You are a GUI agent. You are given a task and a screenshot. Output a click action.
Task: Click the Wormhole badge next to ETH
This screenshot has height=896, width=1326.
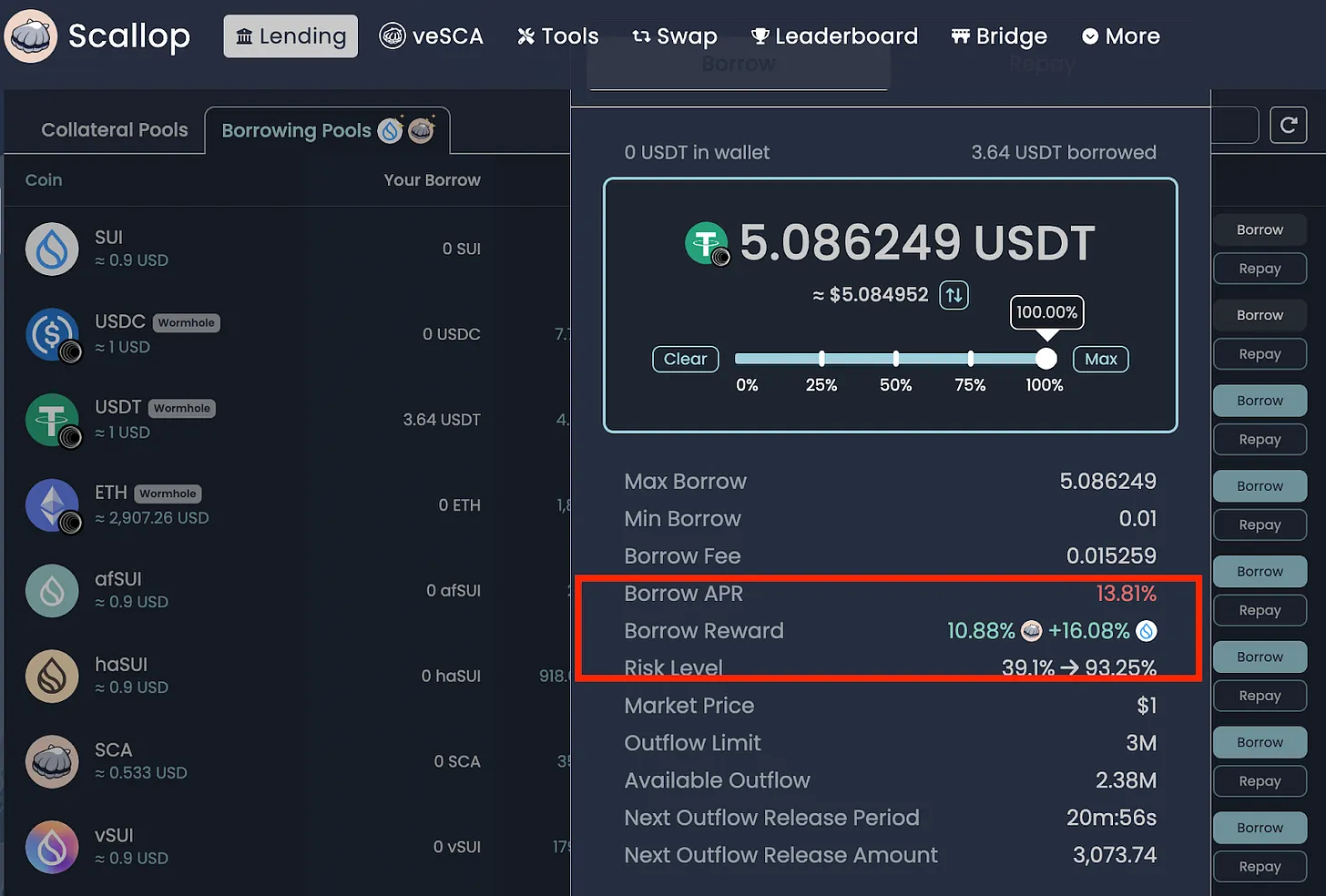tap(168, 494)
